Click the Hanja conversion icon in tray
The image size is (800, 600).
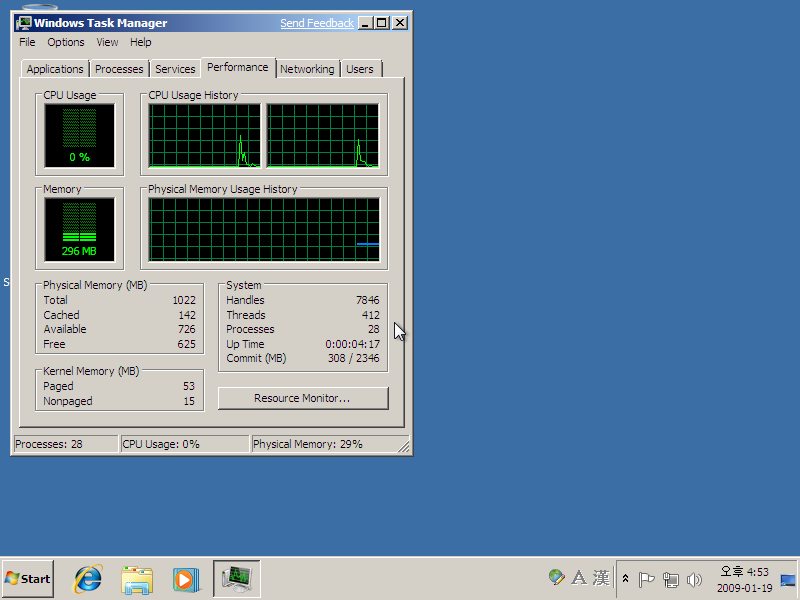tap(601, 578)
